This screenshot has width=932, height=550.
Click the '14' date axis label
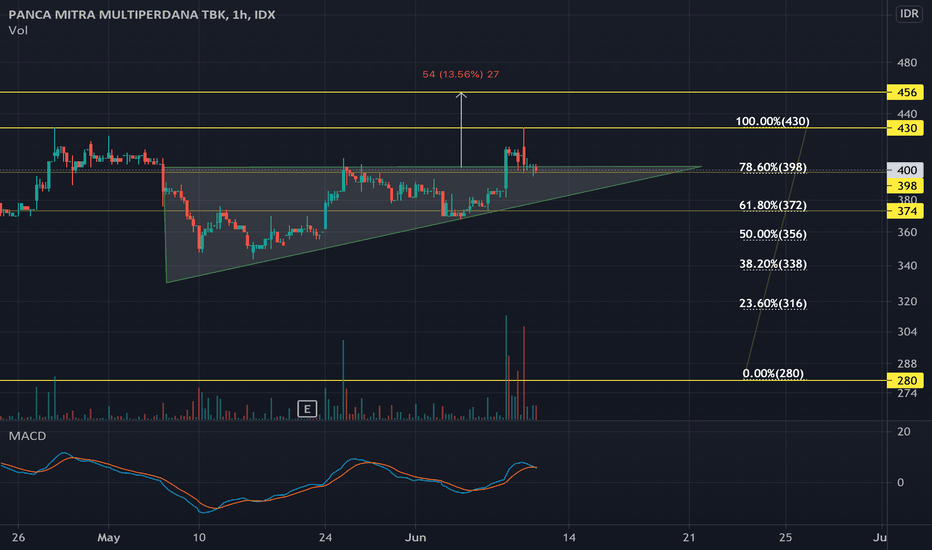(569, 538)
